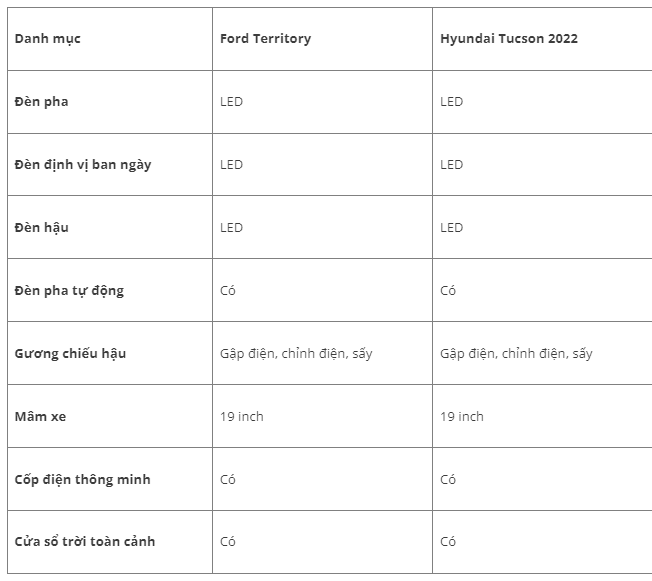Screen dimensions: 652x581
Task: Click Ford Territory's '19 inch' wheel value
Action: click(x=242, y=417)
